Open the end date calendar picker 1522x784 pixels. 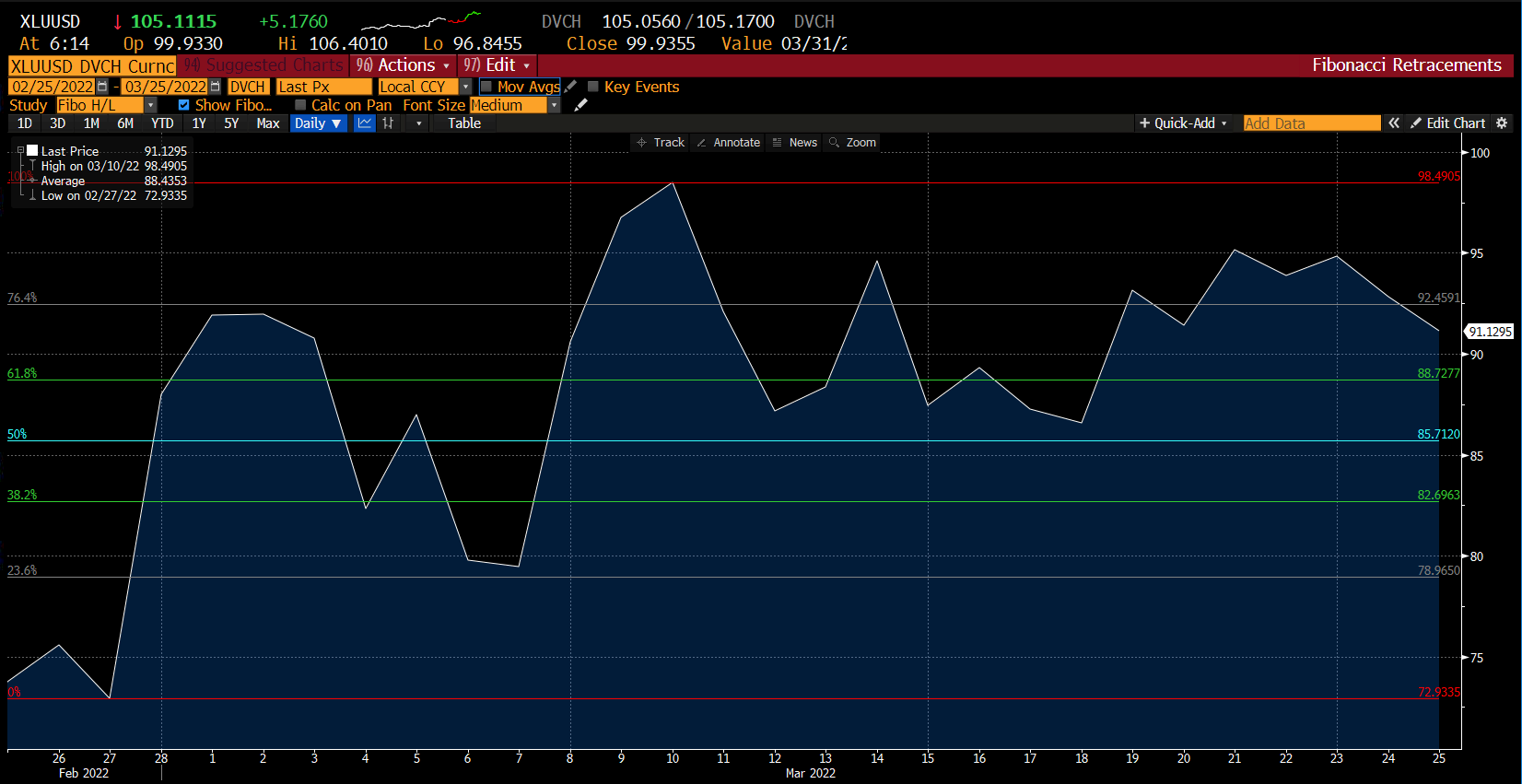pyautogui.click(x=215, y=87)
